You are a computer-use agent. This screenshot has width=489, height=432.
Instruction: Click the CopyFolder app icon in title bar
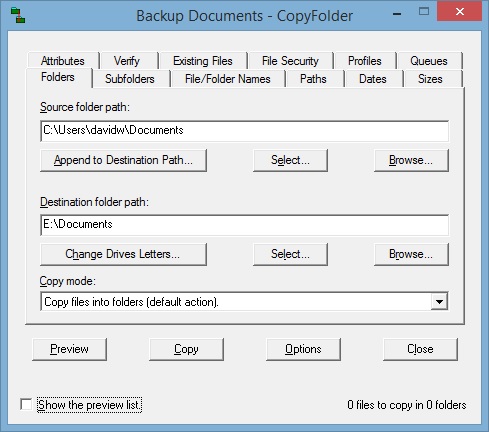[x=18, y=16]
